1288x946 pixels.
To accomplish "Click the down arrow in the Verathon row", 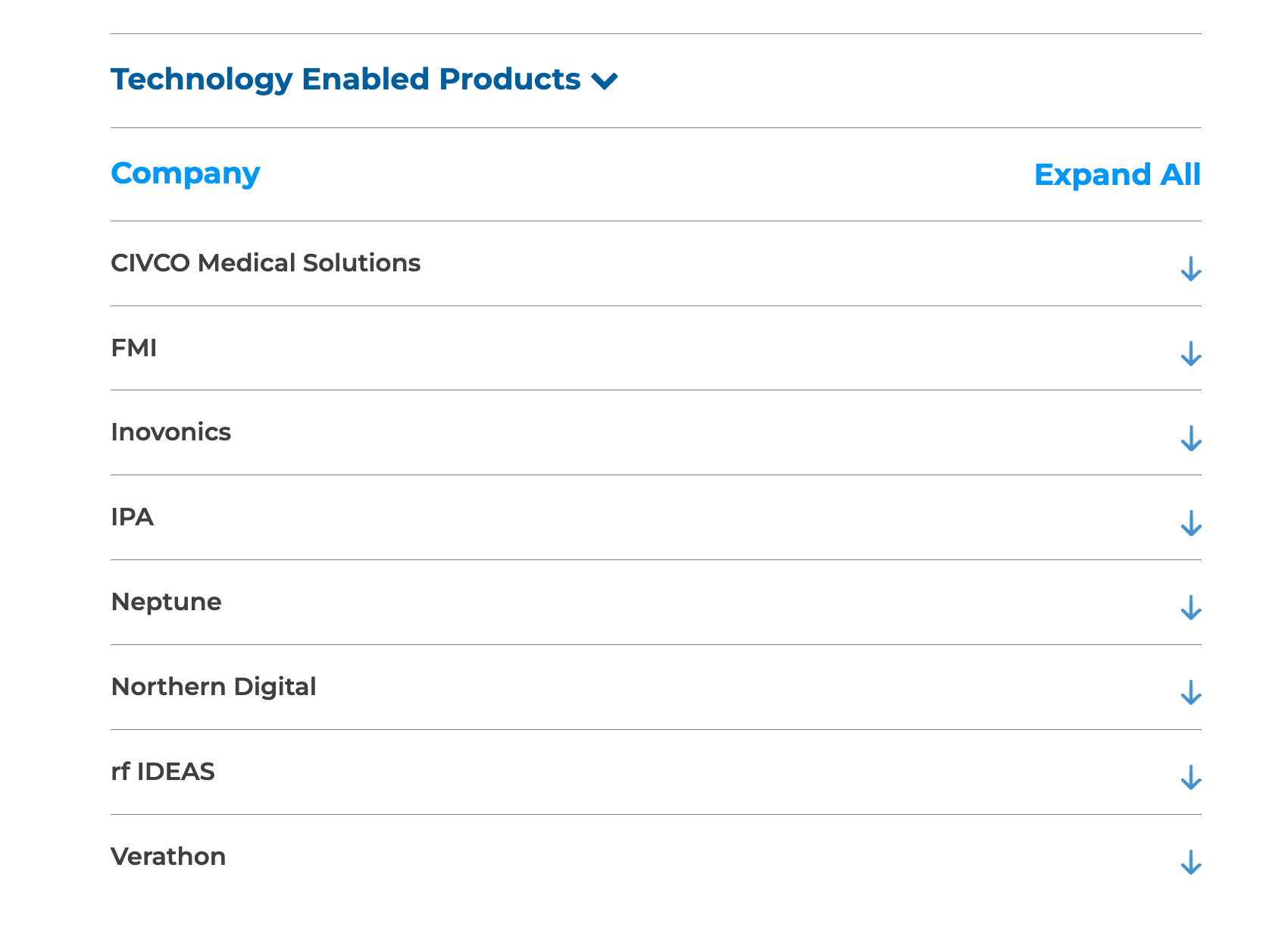I will [1190, 863].
